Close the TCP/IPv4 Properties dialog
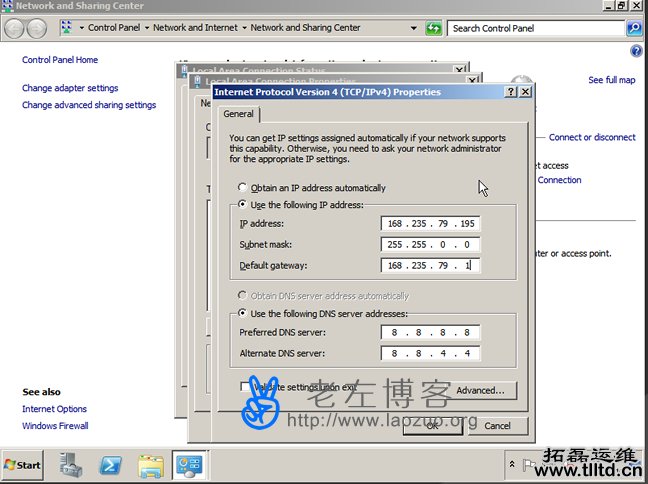The image size is (648, 484). pos(525,92)
